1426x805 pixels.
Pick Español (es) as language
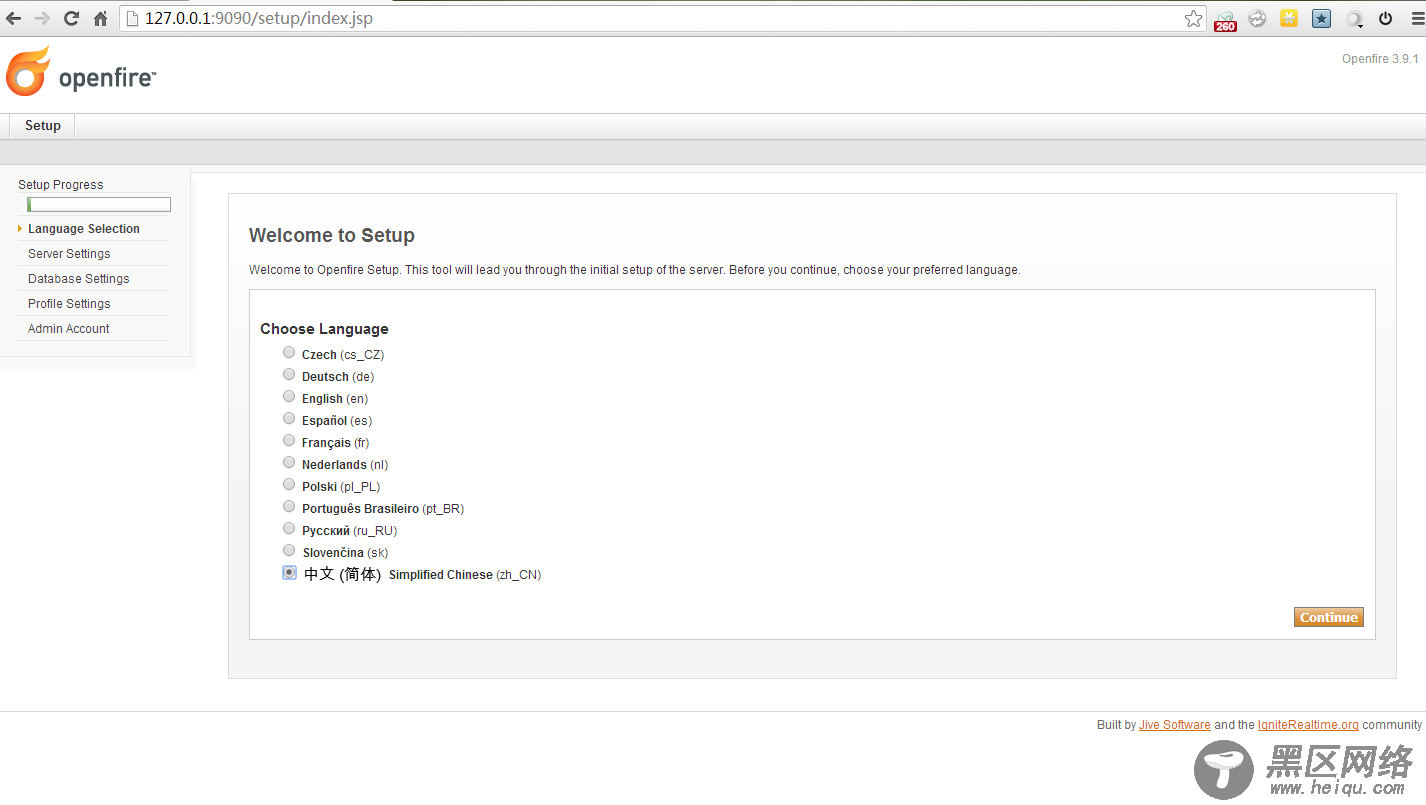289,418
